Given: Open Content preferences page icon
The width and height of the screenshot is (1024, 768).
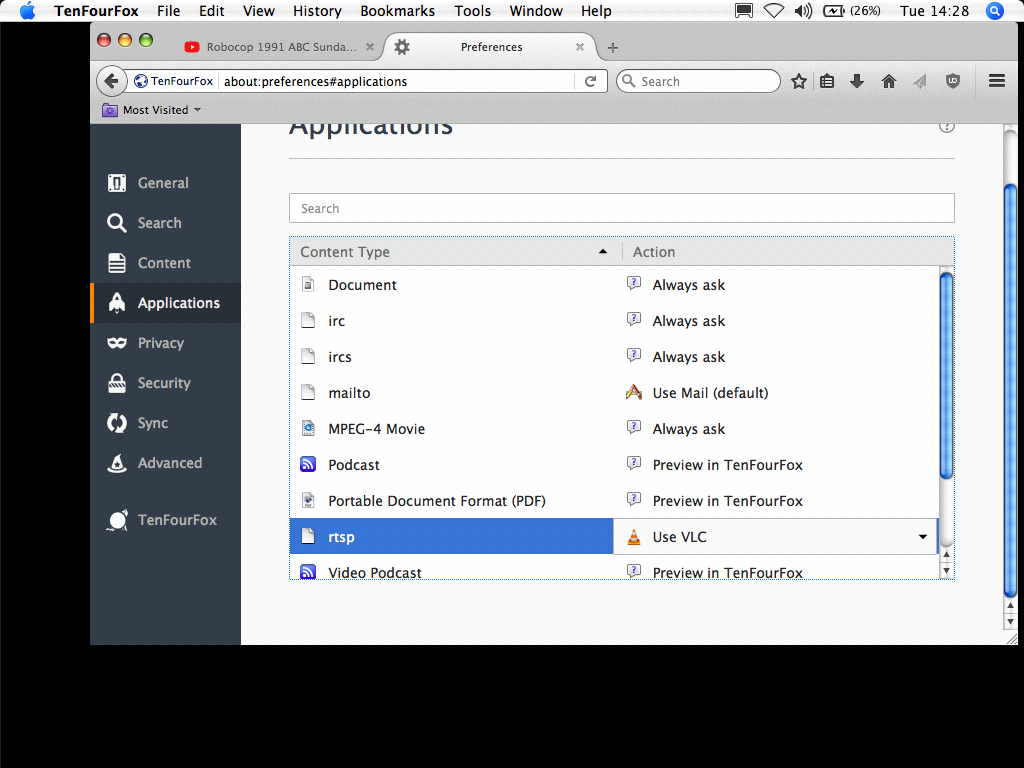Looking at the screenshot, I should [x=117, y=263].
